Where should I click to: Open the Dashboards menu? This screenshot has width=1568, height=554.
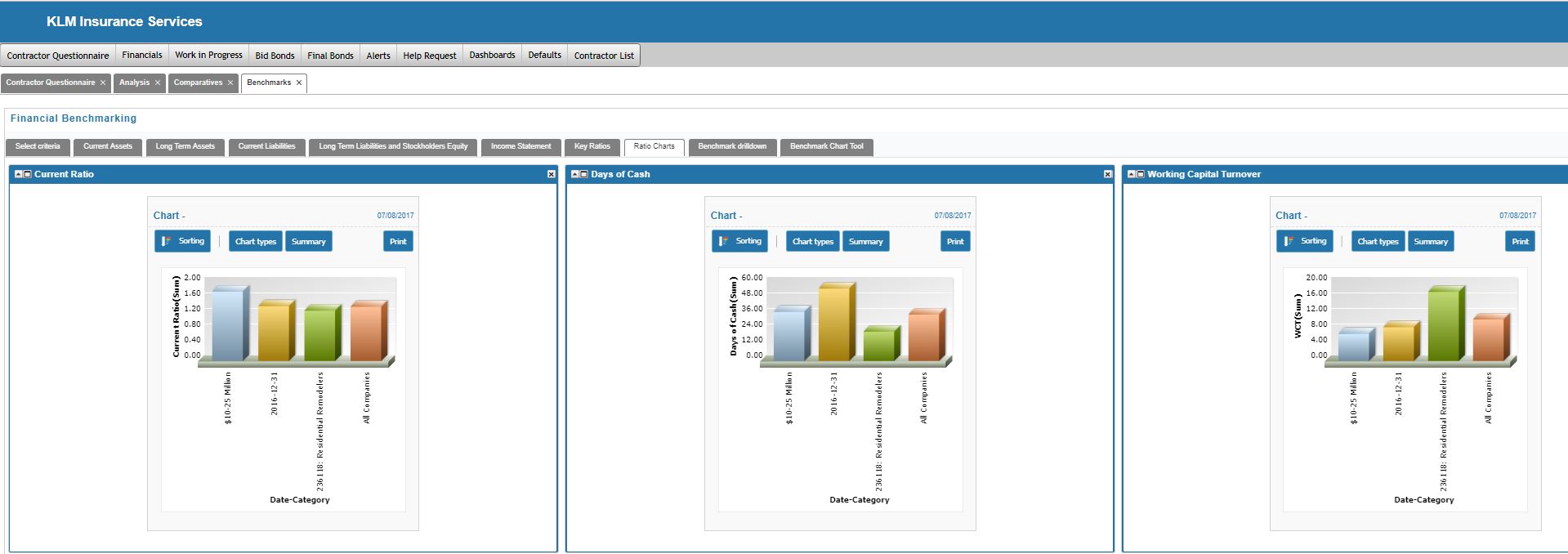tap(492, 55)
